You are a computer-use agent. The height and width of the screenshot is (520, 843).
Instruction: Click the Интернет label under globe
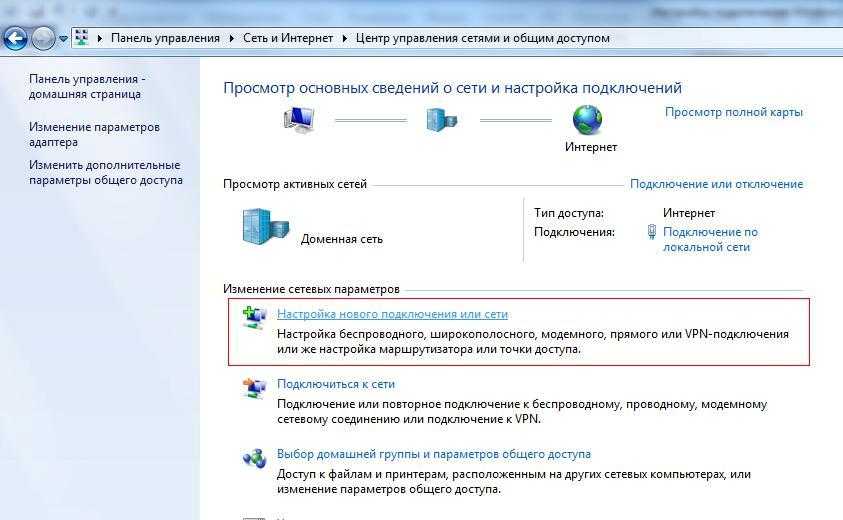click(591, 147)
